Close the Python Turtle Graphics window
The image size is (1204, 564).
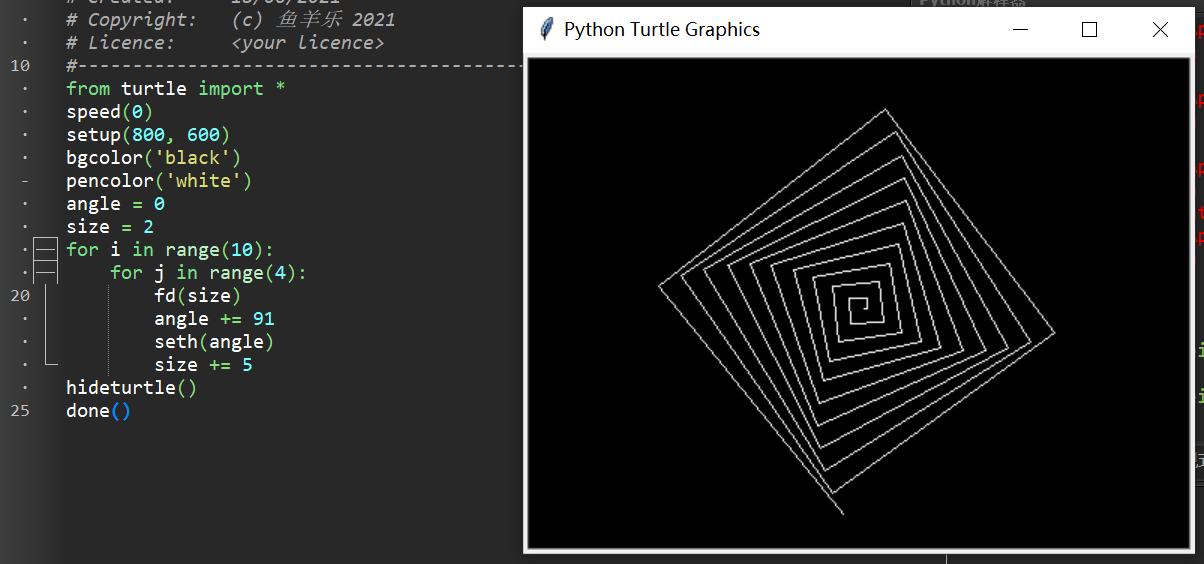tap(1160, 30)
